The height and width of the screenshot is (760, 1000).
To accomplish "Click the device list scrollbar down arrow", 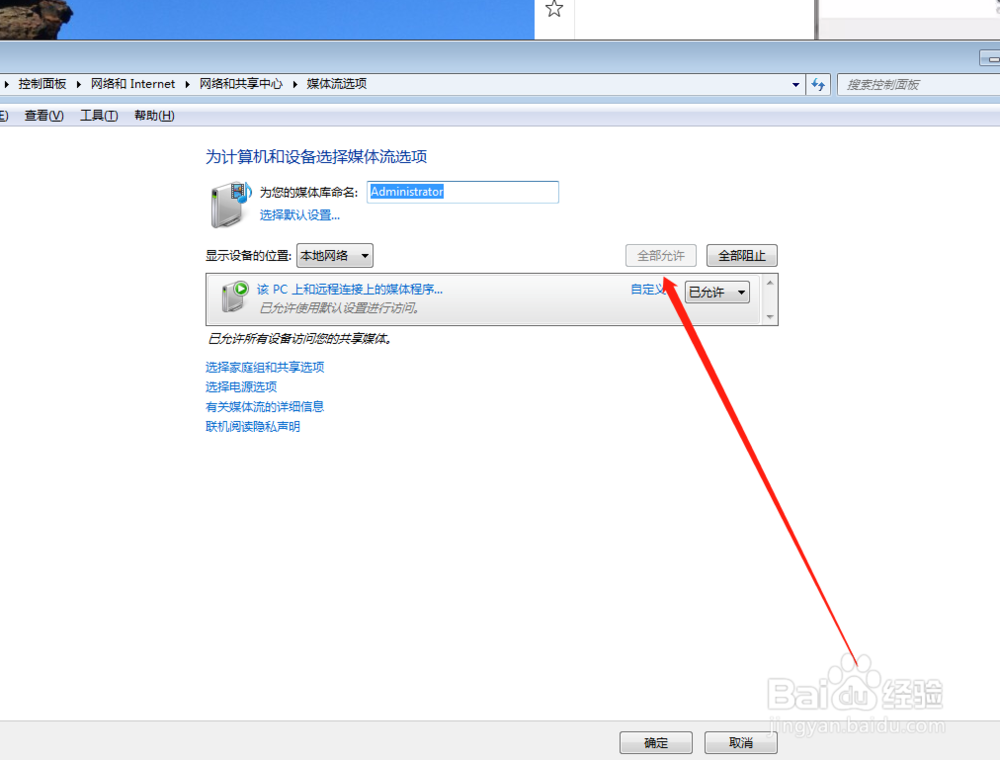I will (x=771, y=317).
